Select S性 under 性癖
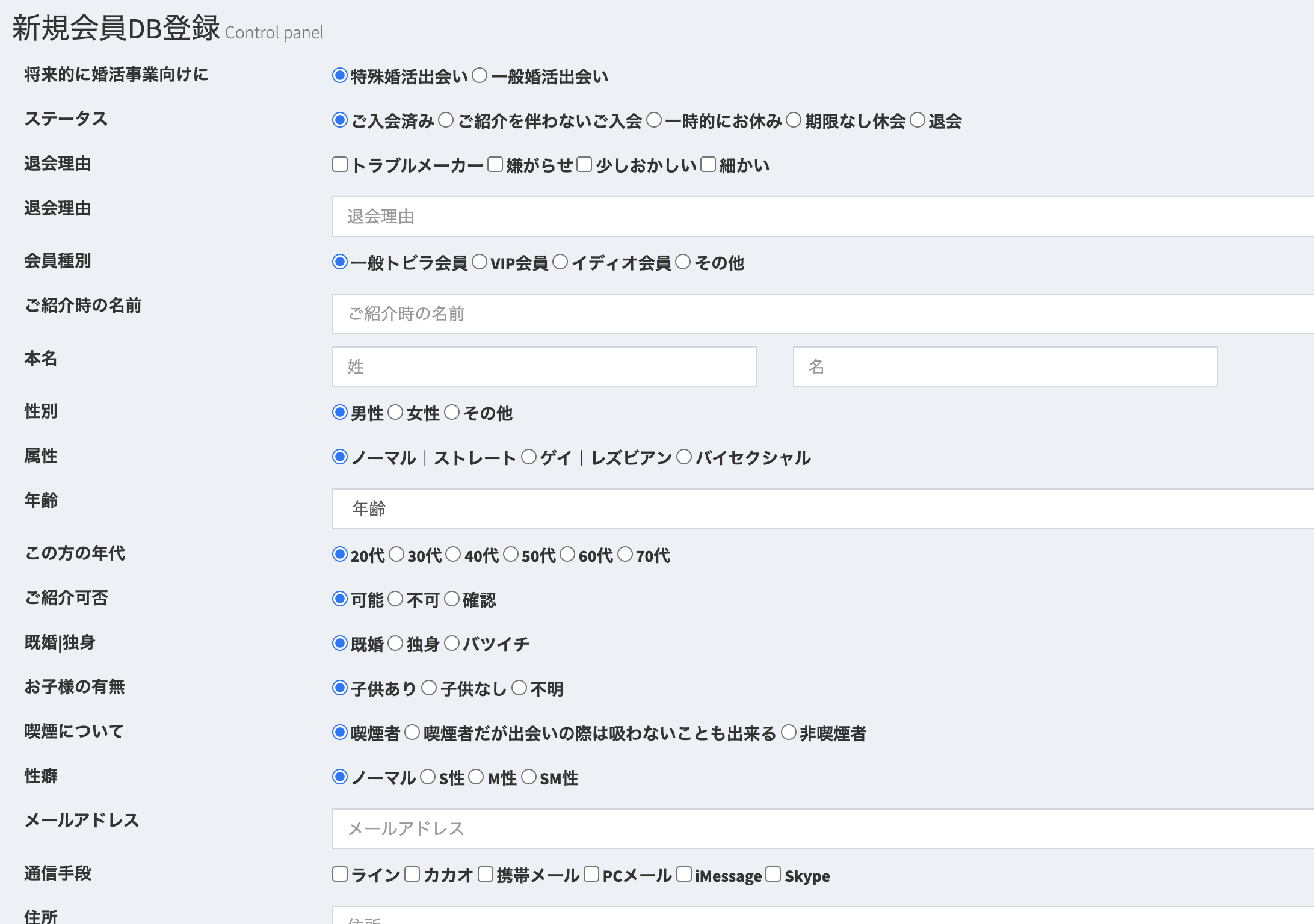 click(428, 777)
